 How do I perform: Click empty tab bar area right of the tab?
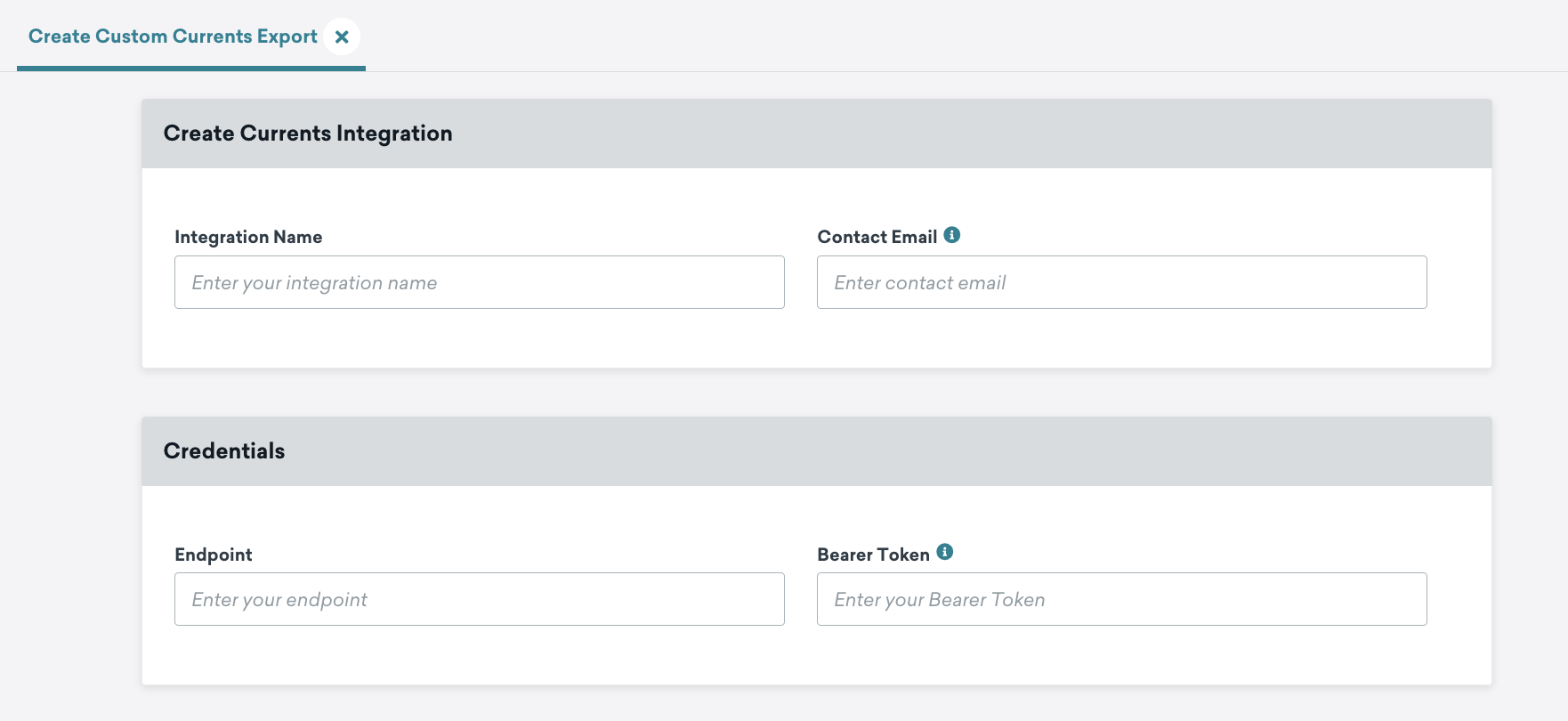tap(890, 37)
